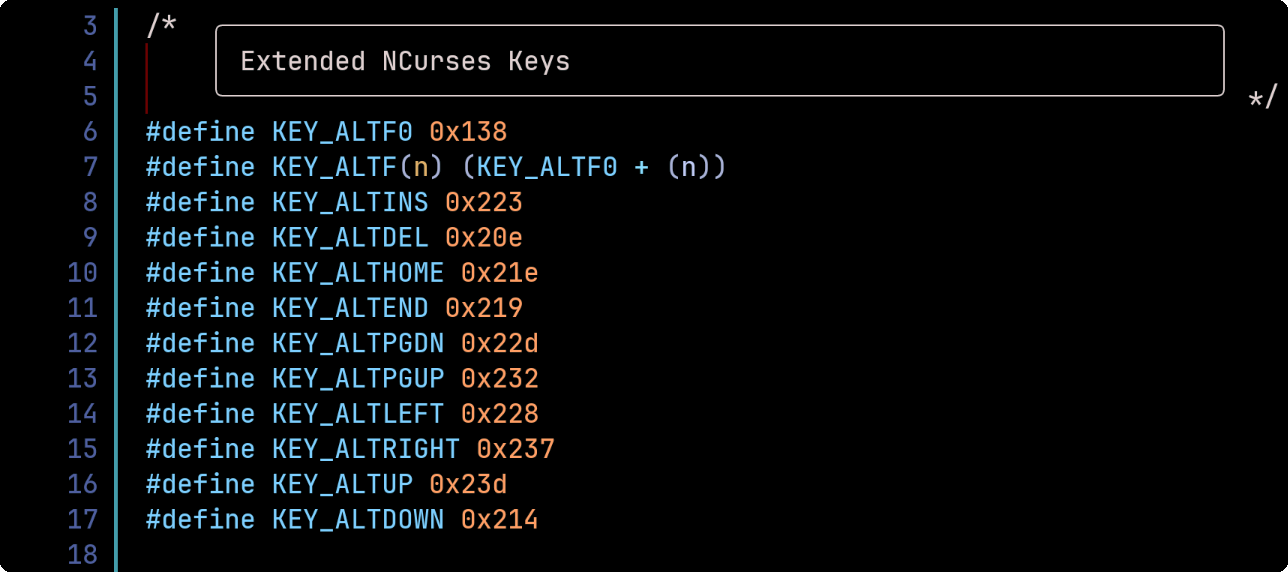Click line number 18 in the gutter
Screen dimensions: 1288x572
(82, 554)
